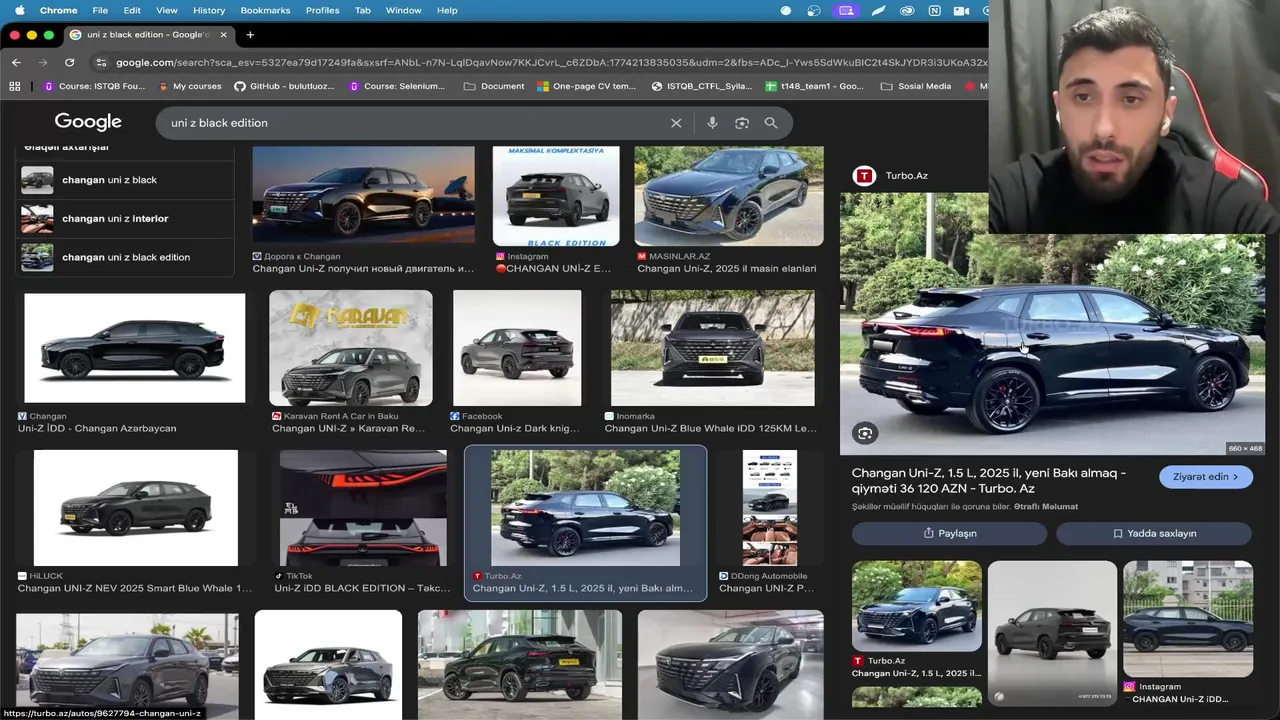This screenshot has height=720, width=1280.
Task: Open the Chrome app menu
Action: (x=59, y=10)
